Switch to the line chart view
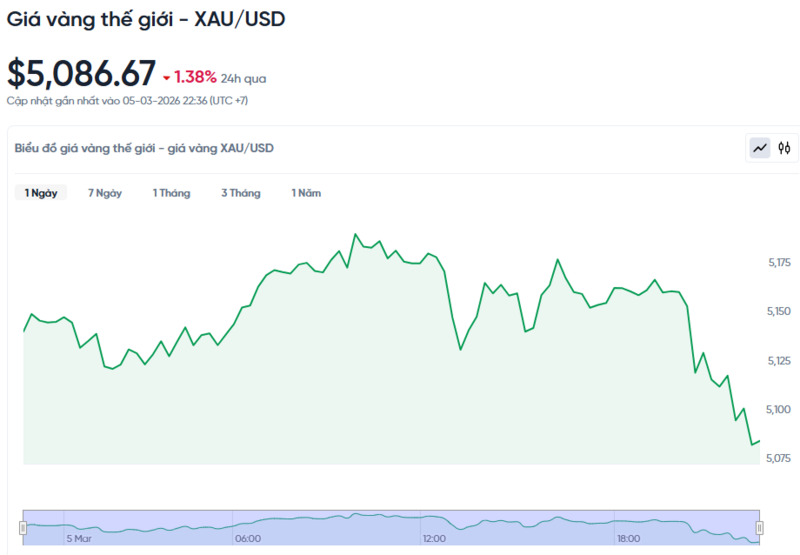800x555 pixels. pos(761,148)
